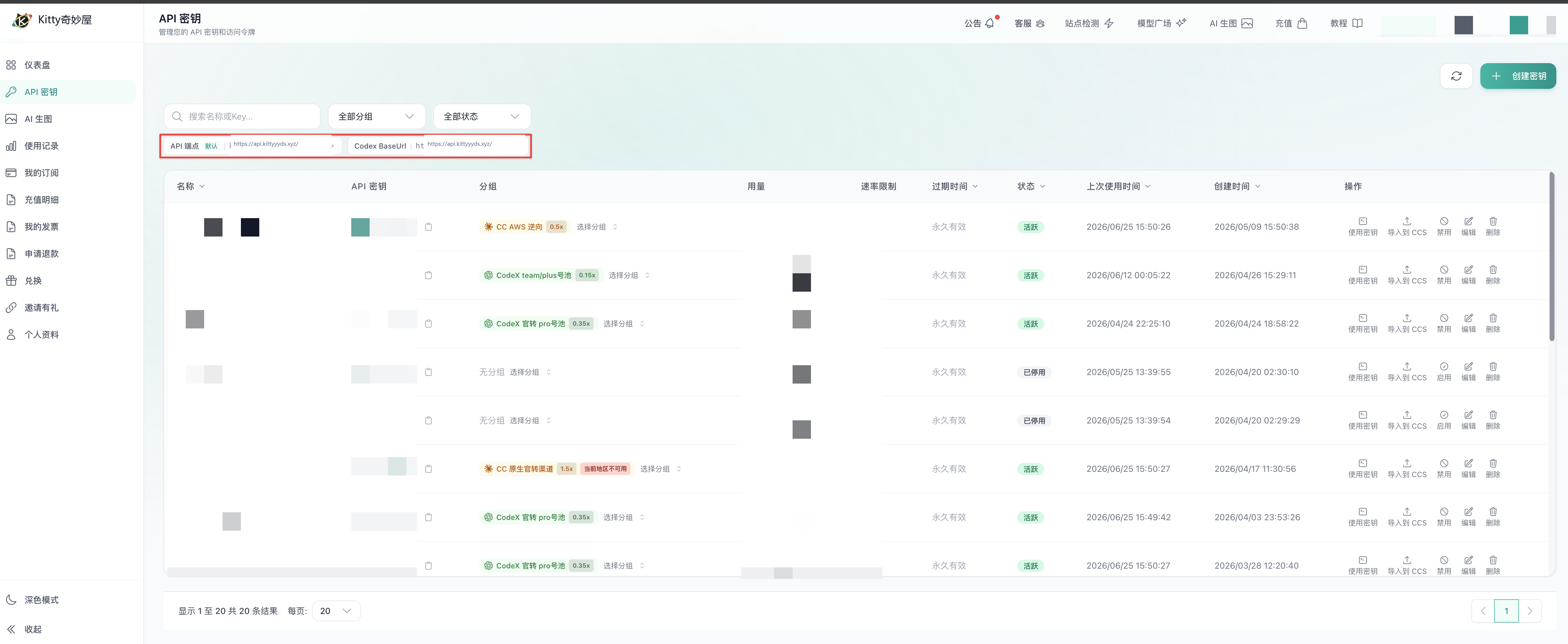The width and height of the screenshot is (1568, 644).
Task: Sort by 名称 column header
Action: tap(191, 186)
